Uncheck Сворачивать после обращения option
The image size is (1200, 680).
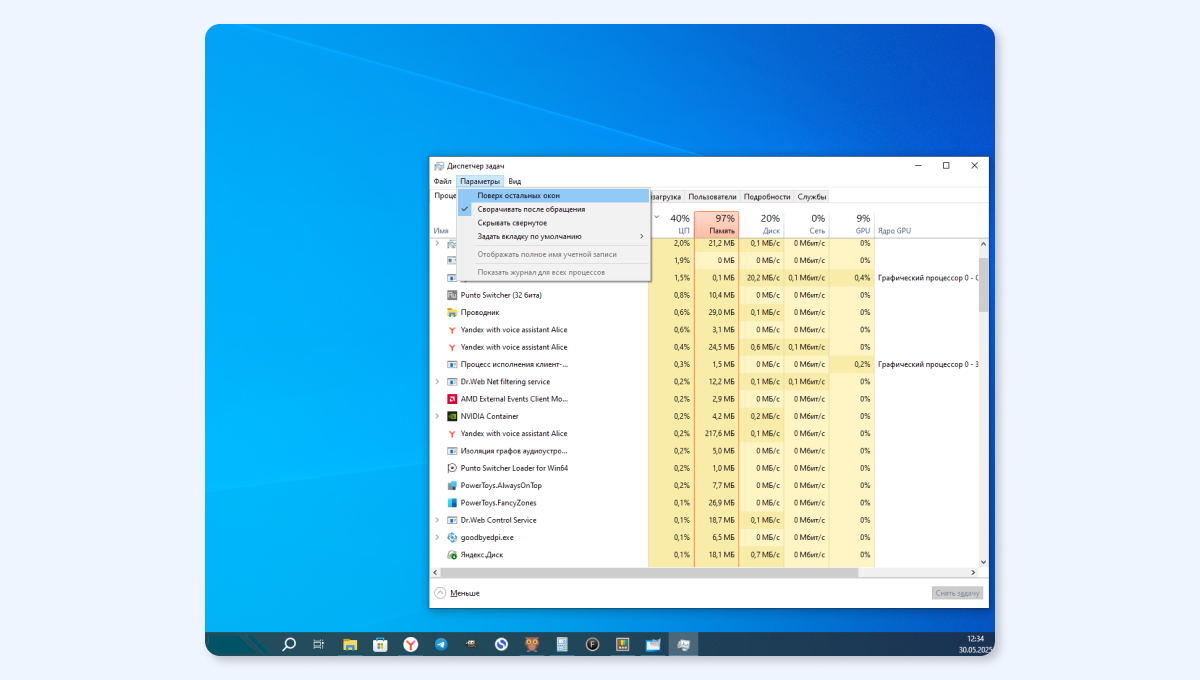pyautogui.click(x=554, y=209)
